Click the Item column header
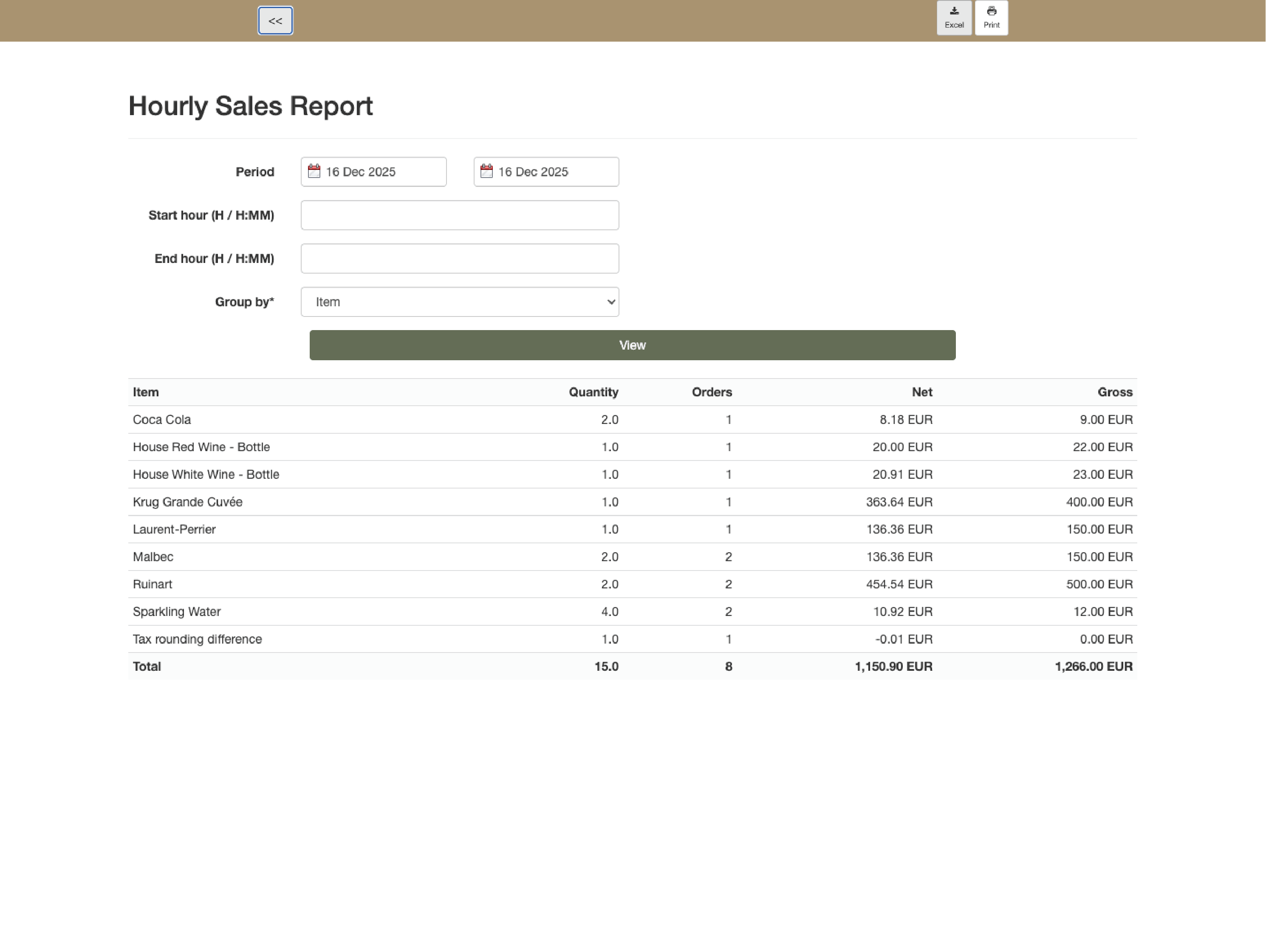The height and width of the screenshot is (952, 1266). tap(146, 392)
